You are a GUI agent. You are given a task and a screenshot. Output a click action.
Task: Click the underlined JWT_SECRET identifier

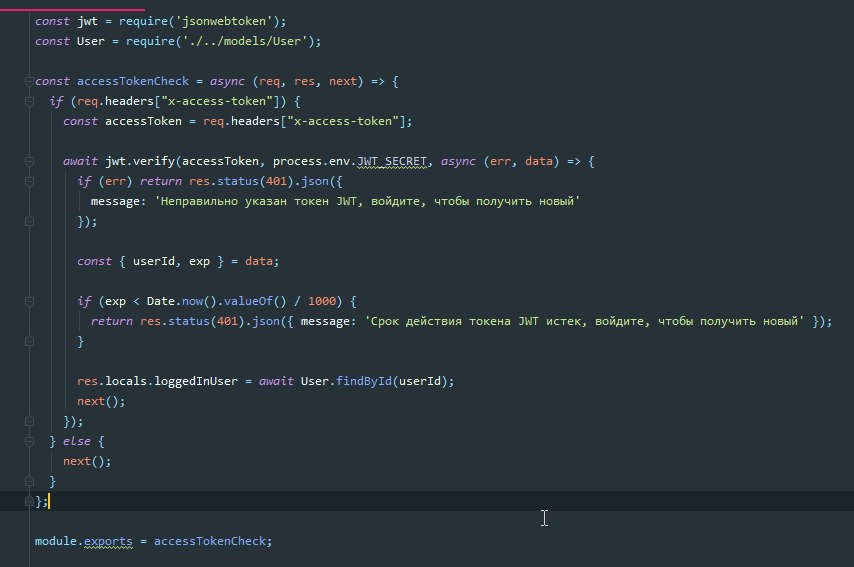pyautogui.click(x=392, y=161)
